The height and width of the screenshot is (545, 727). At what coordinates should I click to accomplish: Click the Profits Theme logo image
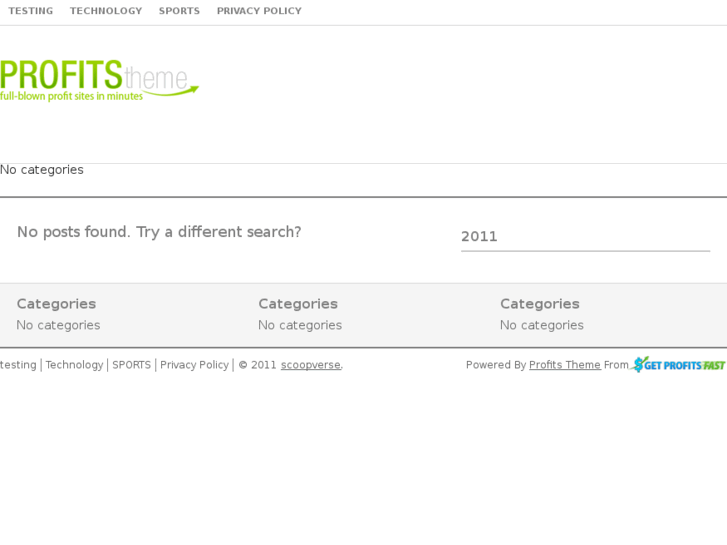[99, 80]
